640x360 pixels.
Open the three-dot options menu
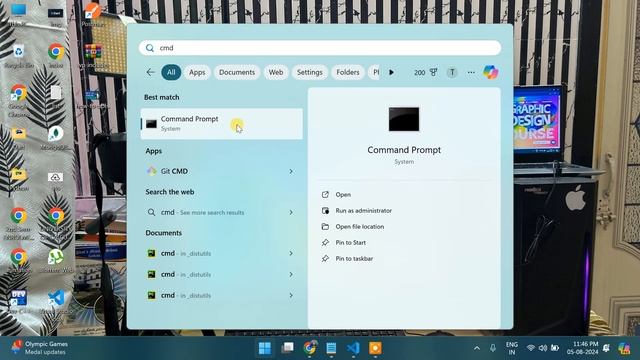pos(471,72)
